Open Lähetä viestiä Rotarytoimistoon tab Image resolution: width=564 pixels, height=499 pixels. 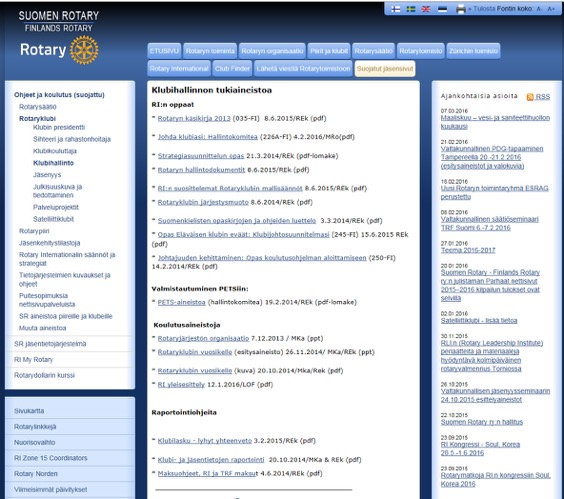click(303, 69)
